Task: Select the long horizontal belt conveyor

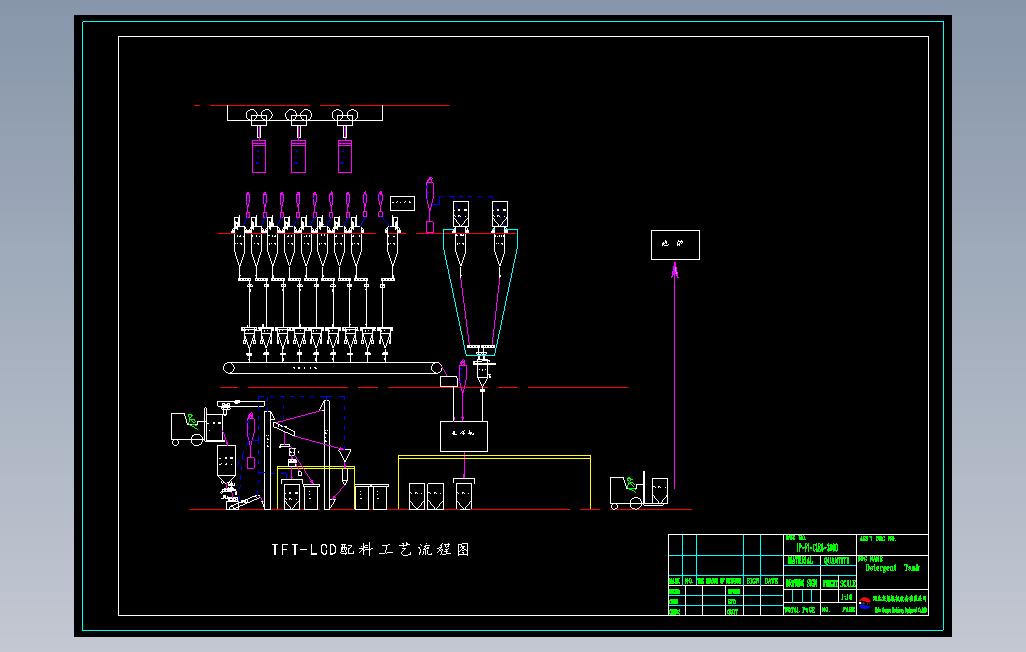Action: click(333, 368)
